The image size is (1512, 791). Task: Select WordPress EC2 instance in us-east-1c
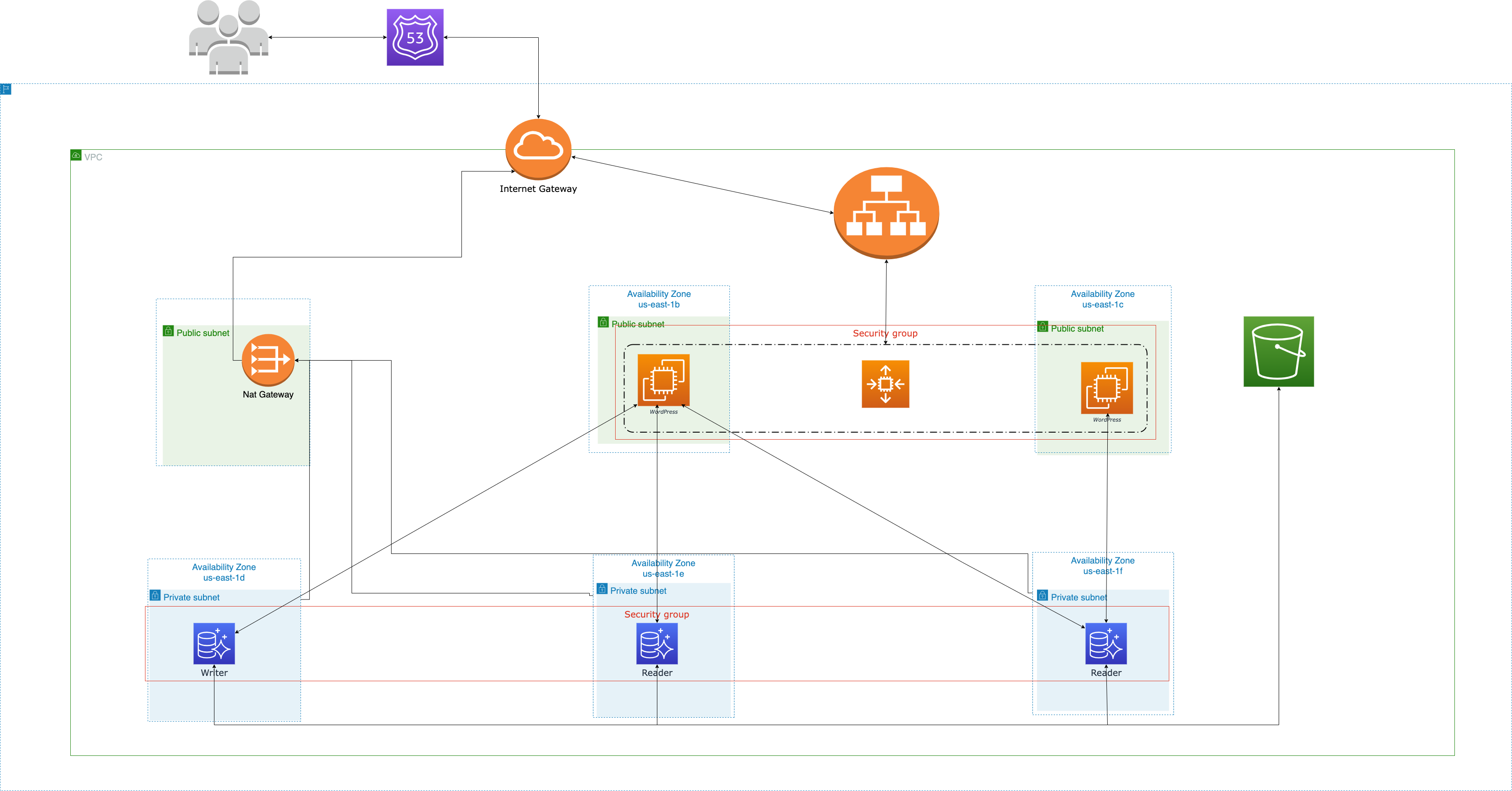coord(1106,388)
